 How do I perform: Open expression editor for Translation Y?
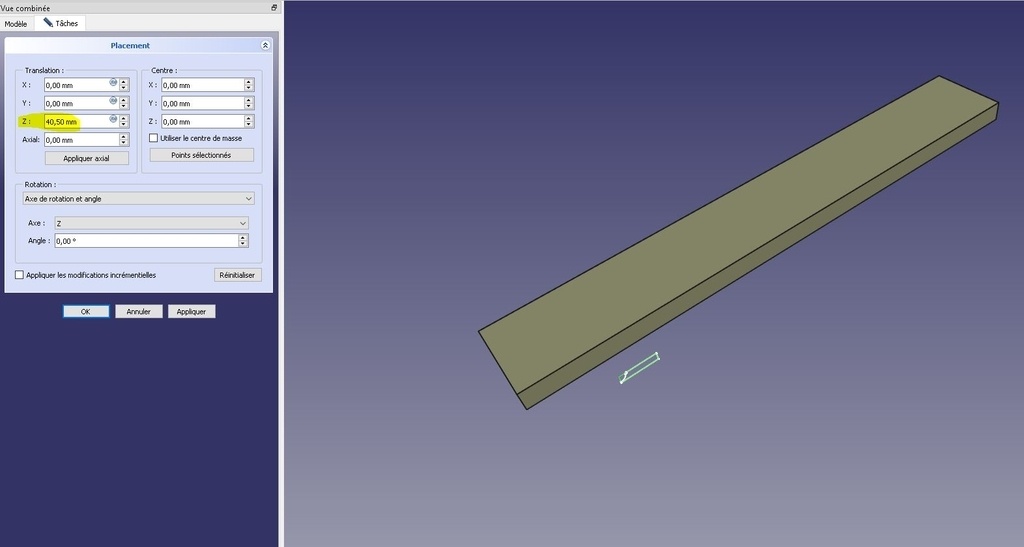pos(113,101)
